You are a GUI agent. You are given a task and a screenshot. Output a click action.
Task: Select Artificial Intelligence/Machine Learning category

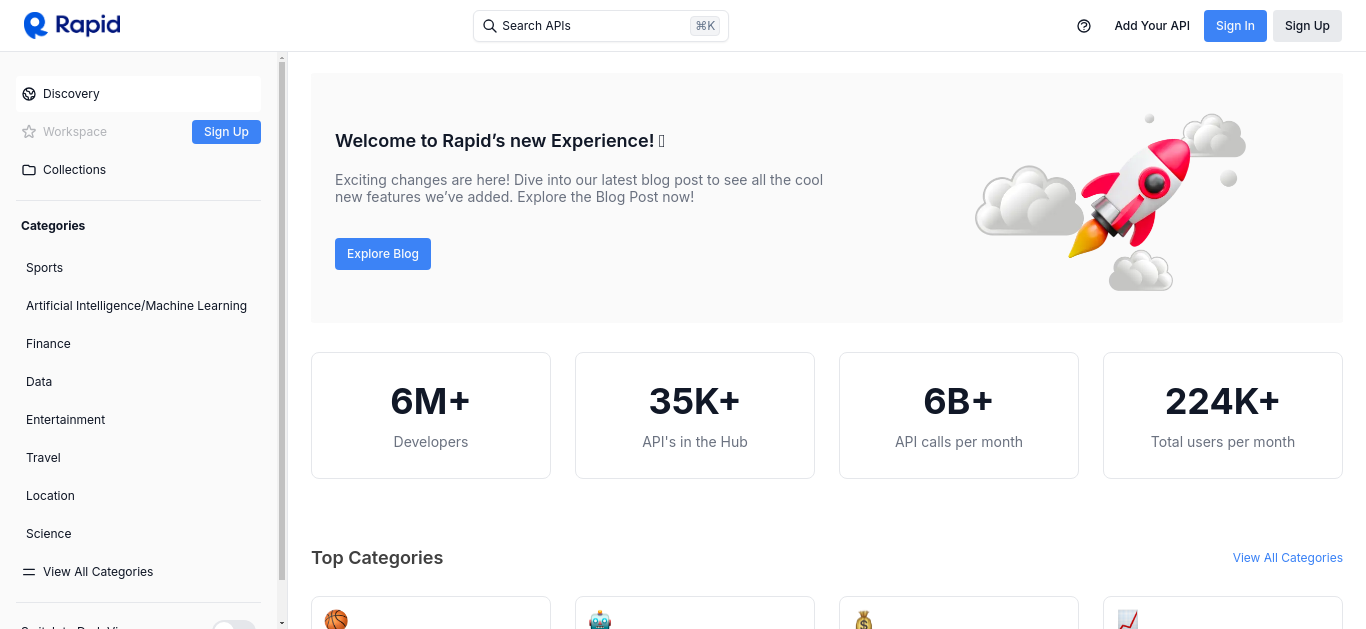pos(136,306)
